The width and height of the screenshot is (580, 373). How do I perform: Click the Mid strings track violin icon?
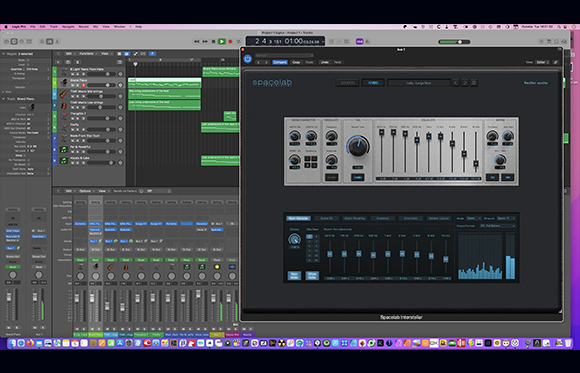coord(64,93)
